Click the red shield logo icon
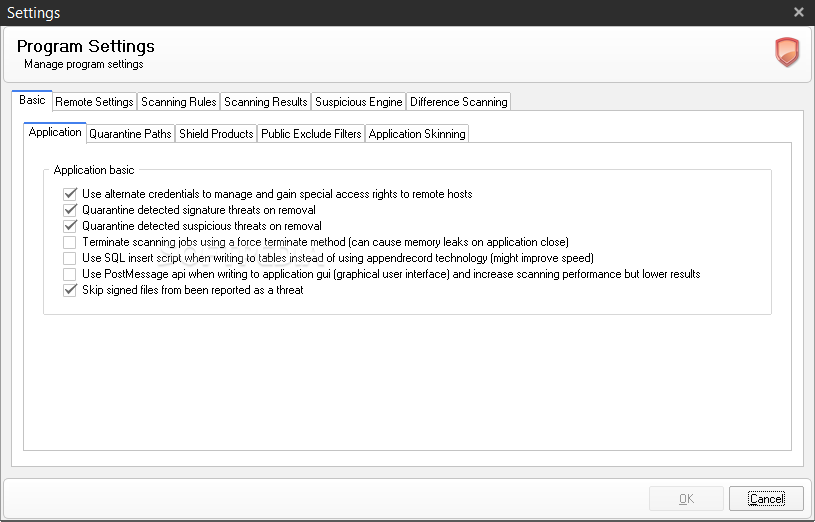The image size is (815, 522). (x=787, y=52)
